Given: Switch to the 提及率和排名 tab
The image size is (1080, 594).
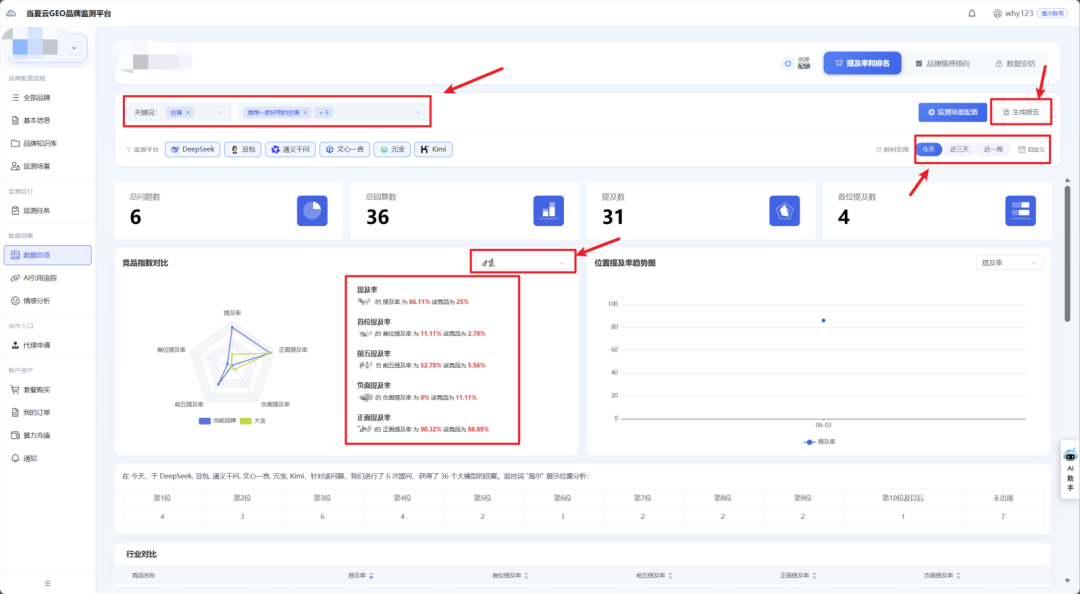Looking at the screenshot, I should point(862,63).
